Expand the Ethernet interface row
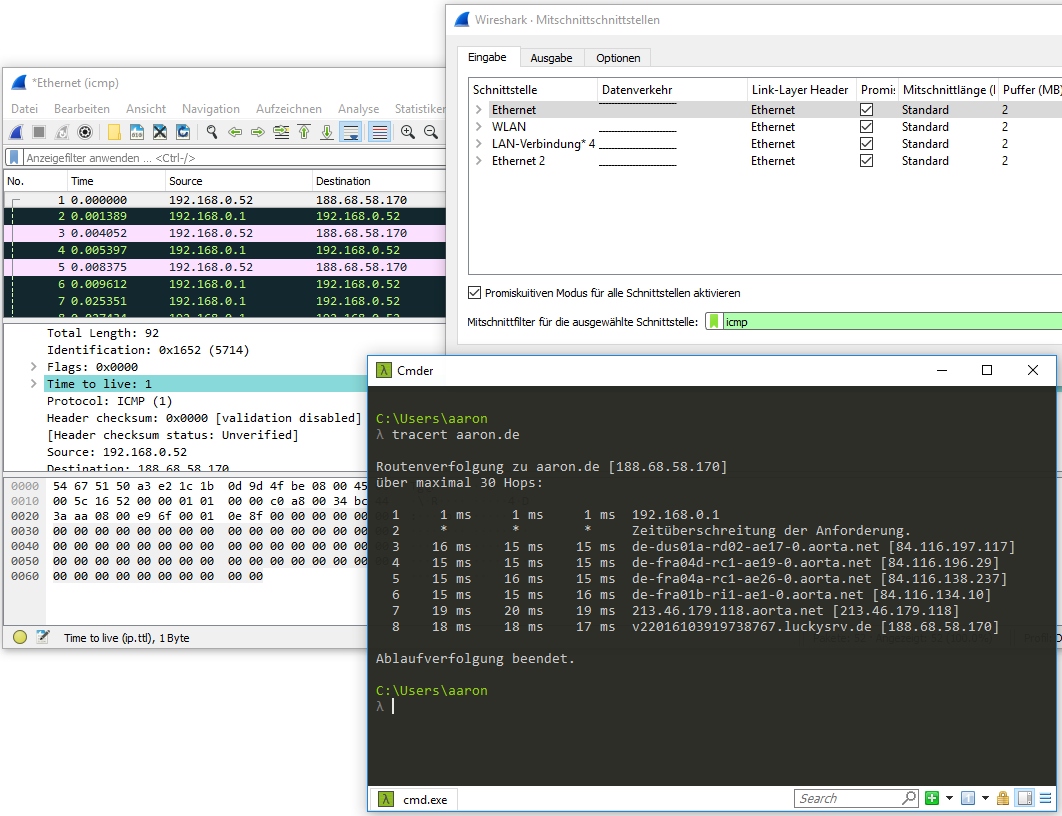 pyautogui.click(x=479, y=110)
